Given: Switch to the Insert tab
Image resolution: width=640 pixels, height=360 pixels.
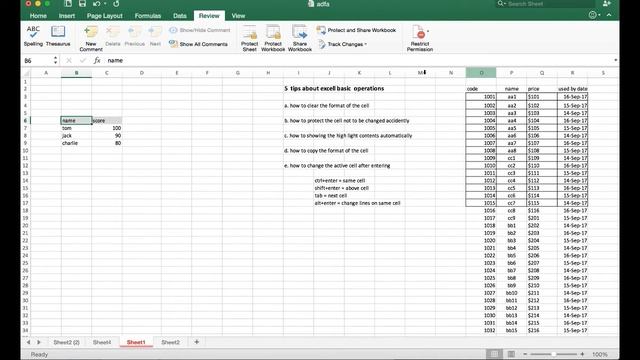Looking at the screenshot, I should coord(67,16).
